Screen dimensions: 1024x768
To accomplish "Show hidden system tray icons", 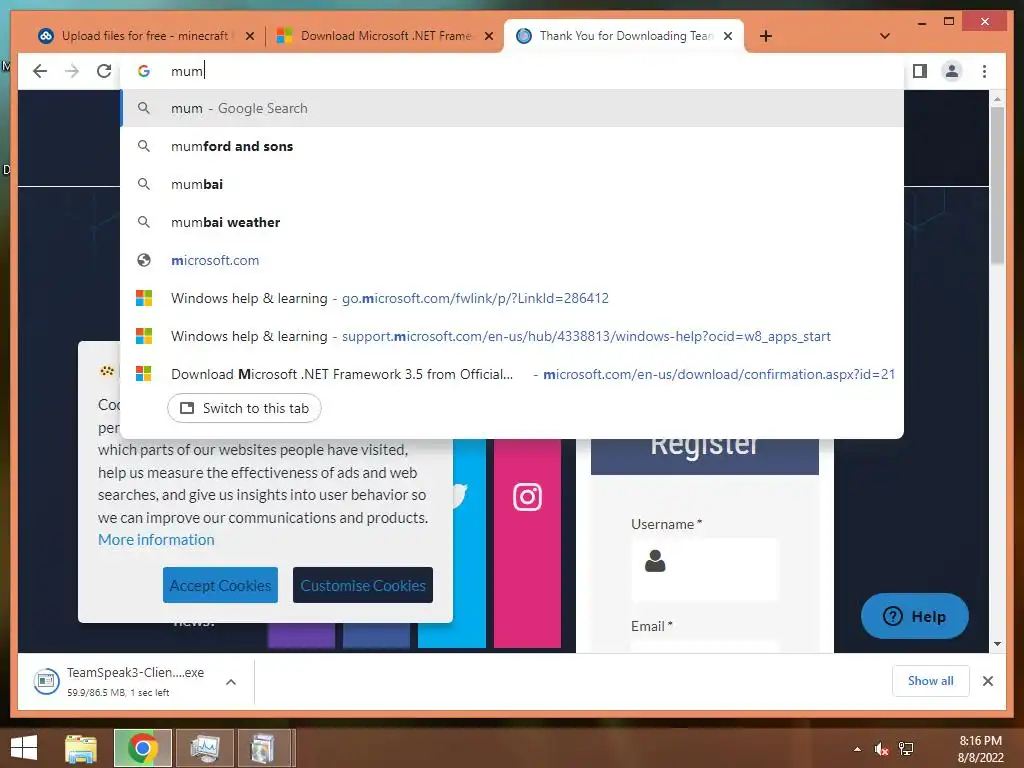I will pyautogui.click(x=857, y=749).
